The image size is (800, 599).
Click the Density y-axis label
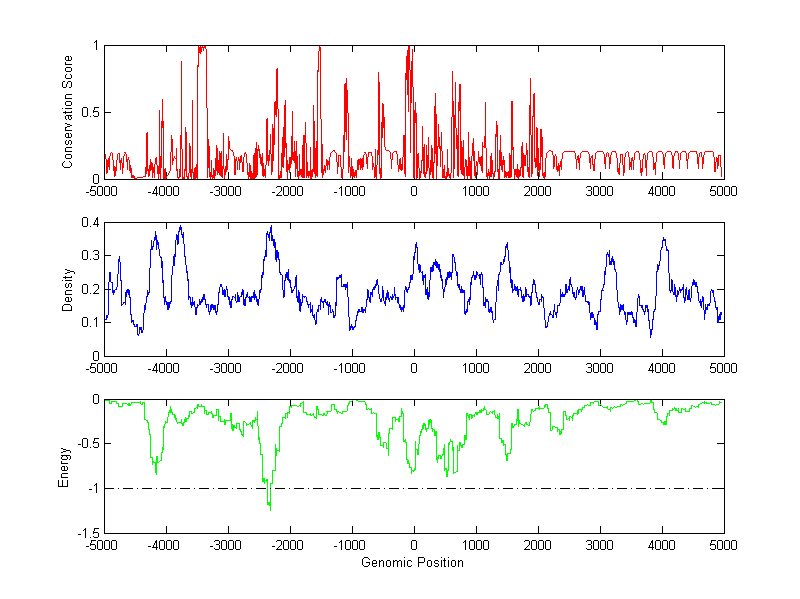click(68, 289)
